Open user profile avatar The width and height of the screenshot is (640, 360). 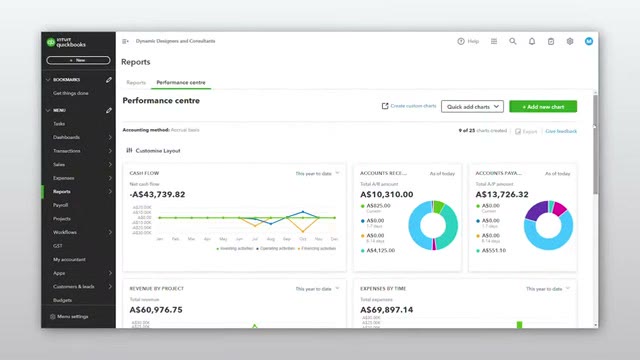[x=589, y=41]
